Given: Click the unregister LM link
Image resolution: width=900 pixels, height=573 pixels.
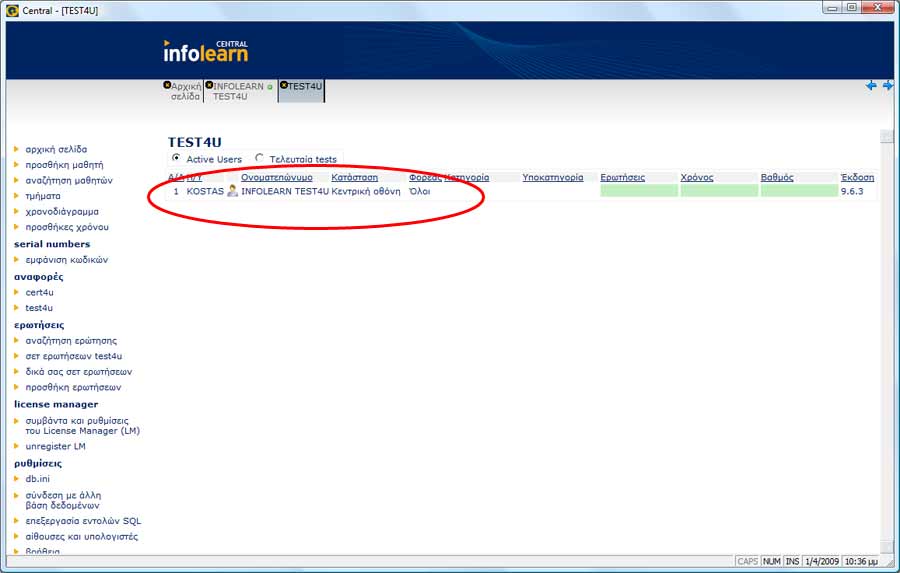Looking at the screenshot, I should tap(55, 446).
